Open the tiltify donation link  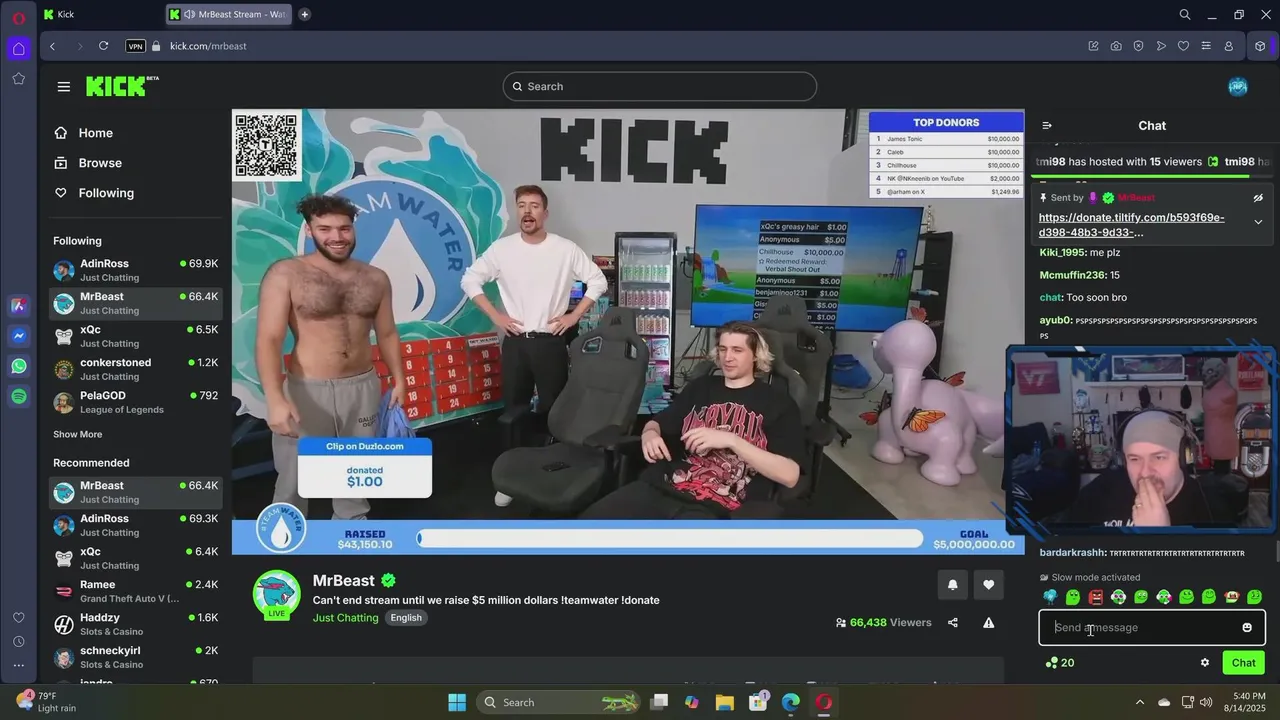point(1132,225)
